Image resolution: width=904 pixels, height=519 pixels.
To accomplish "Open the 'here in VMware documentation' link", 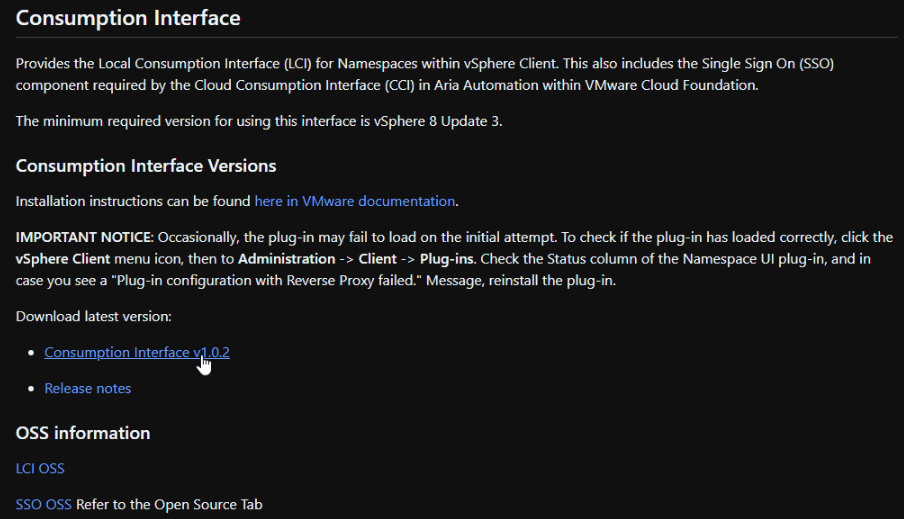I will coord(355,201).
